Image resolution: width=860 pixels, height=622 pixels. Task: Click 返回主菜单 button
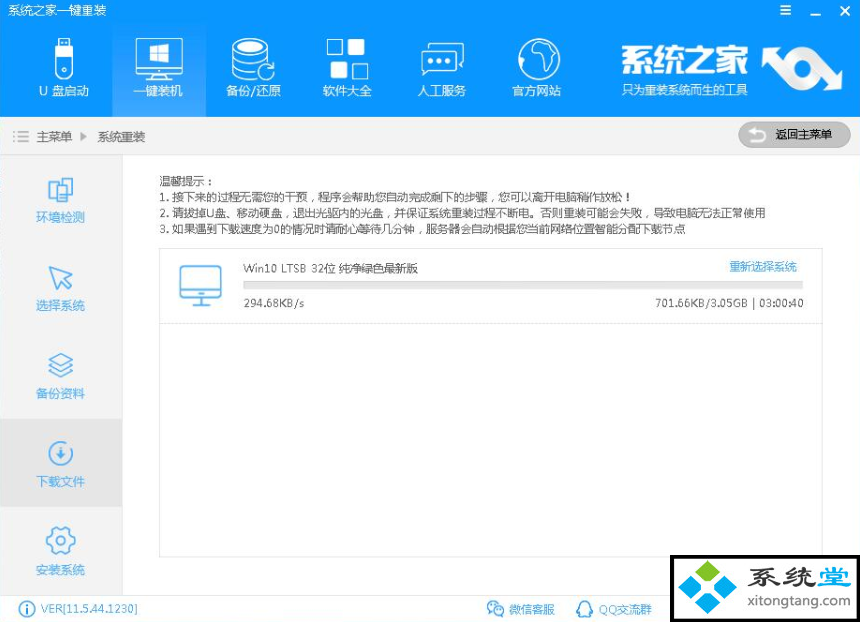click(794, 134)
